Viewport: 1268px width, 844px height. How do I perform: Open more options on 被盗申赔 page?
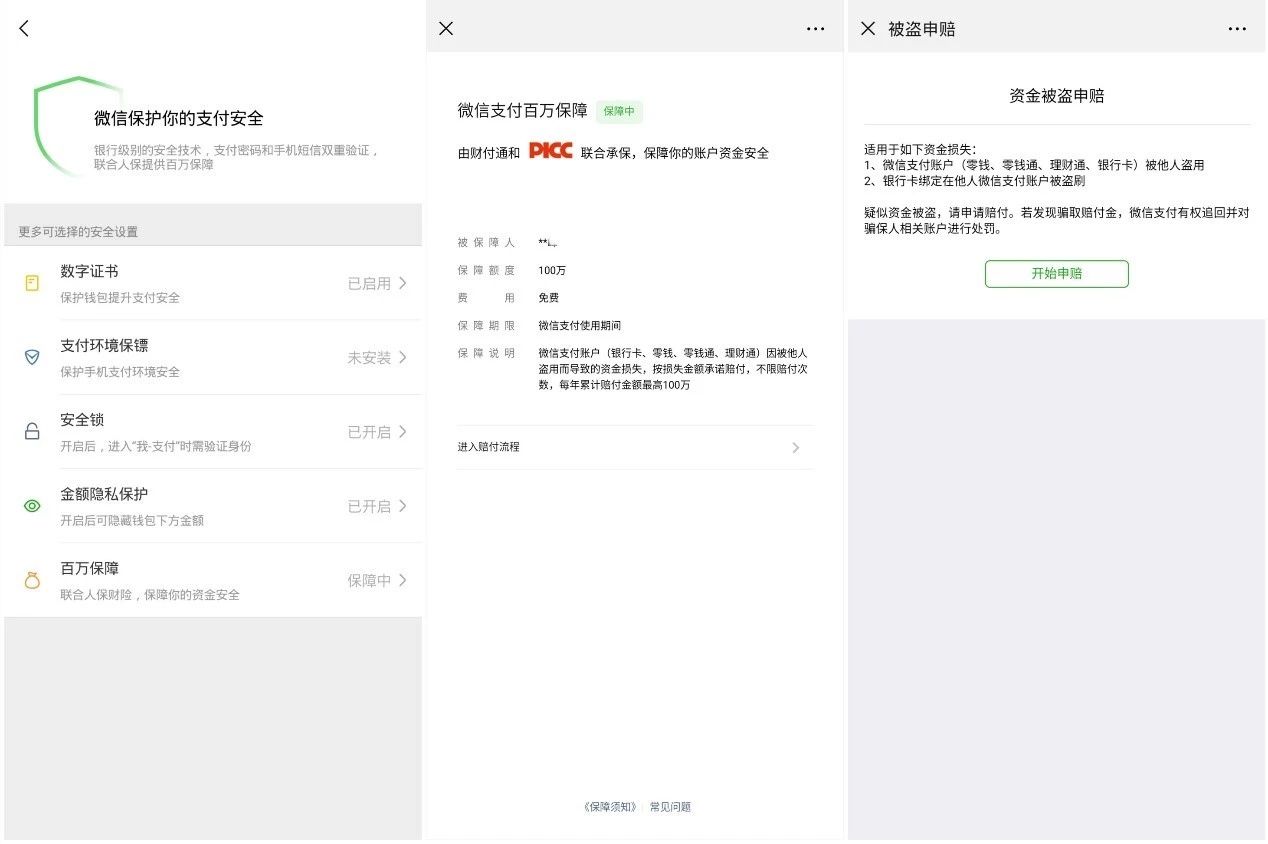tap(1237, 29)
